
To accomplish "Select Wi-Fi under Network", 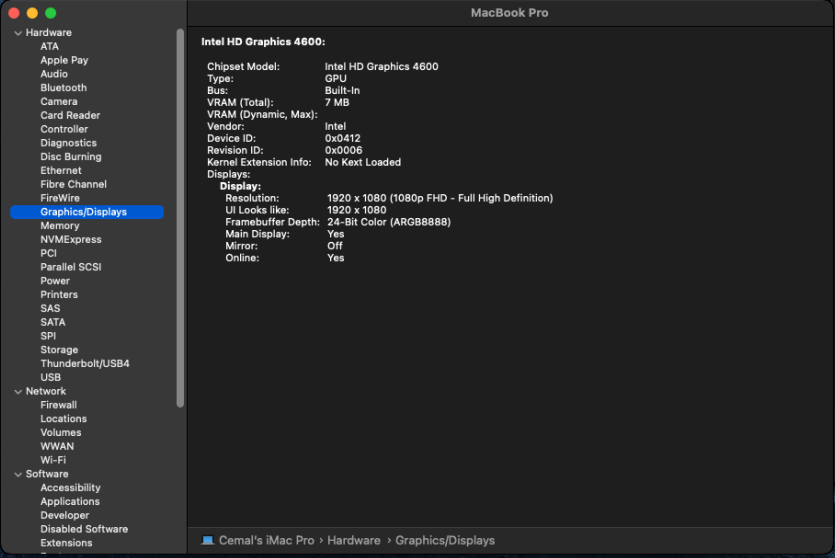I will click(53, 460).
